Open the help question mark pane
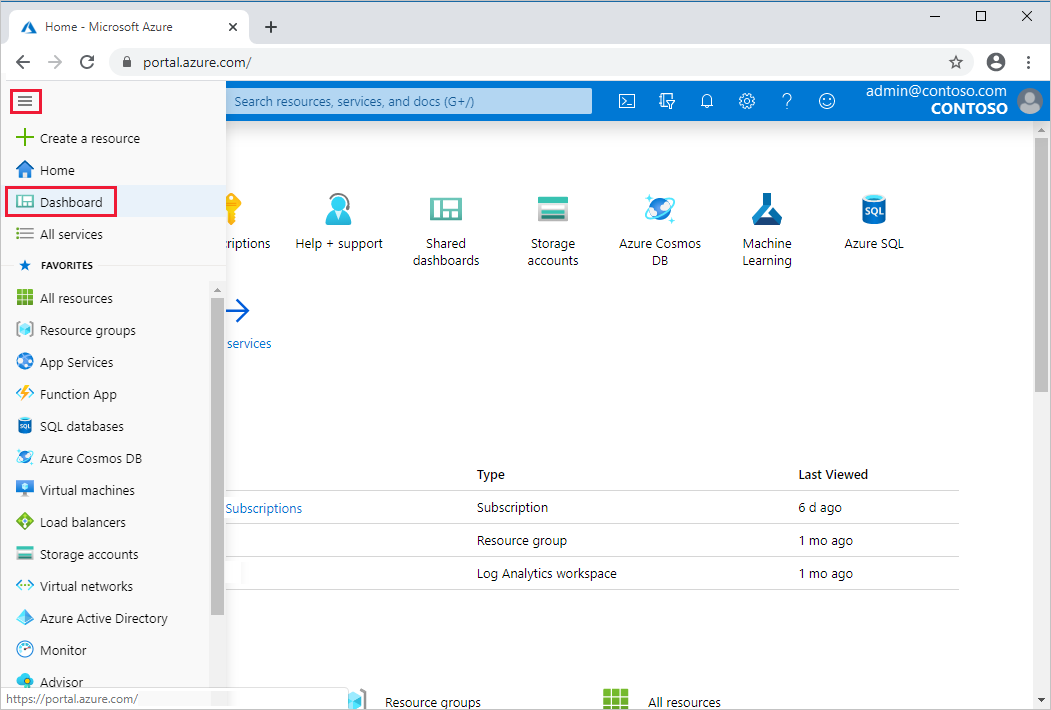Viewport: 1051px width, 710px height. tap(787, 100)
